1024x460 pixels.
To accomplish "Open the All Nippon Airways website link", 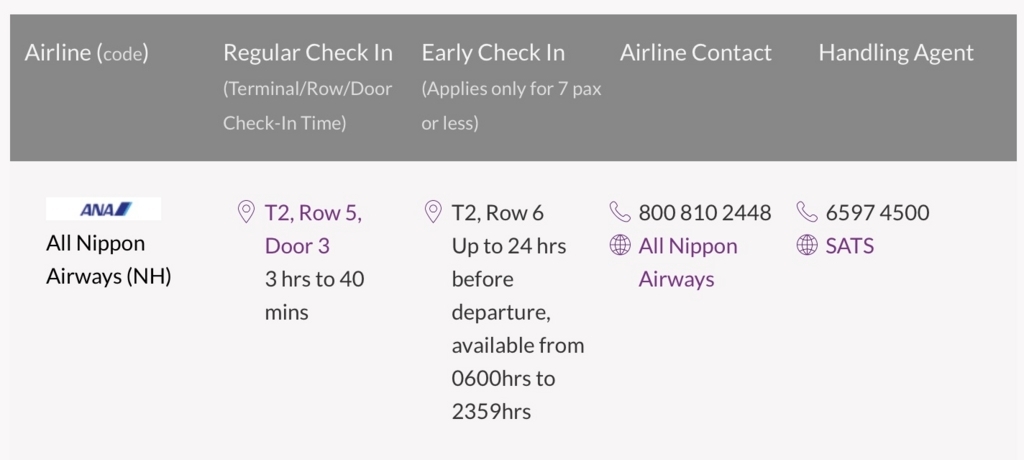I will (x=688, y=263).
